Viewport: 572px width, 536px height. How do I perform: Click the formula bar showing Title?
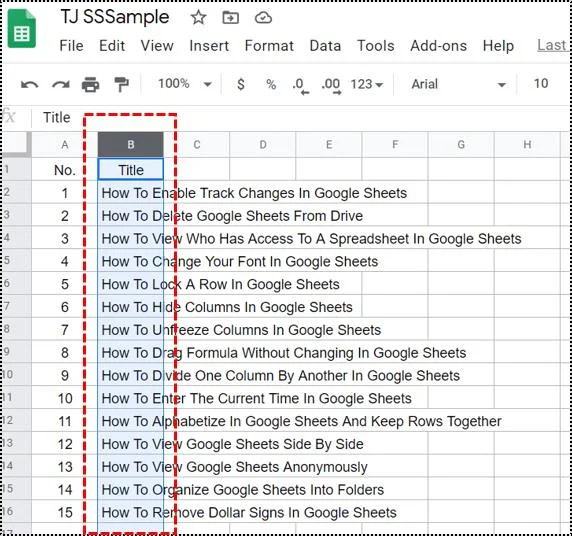pos(300,117)
